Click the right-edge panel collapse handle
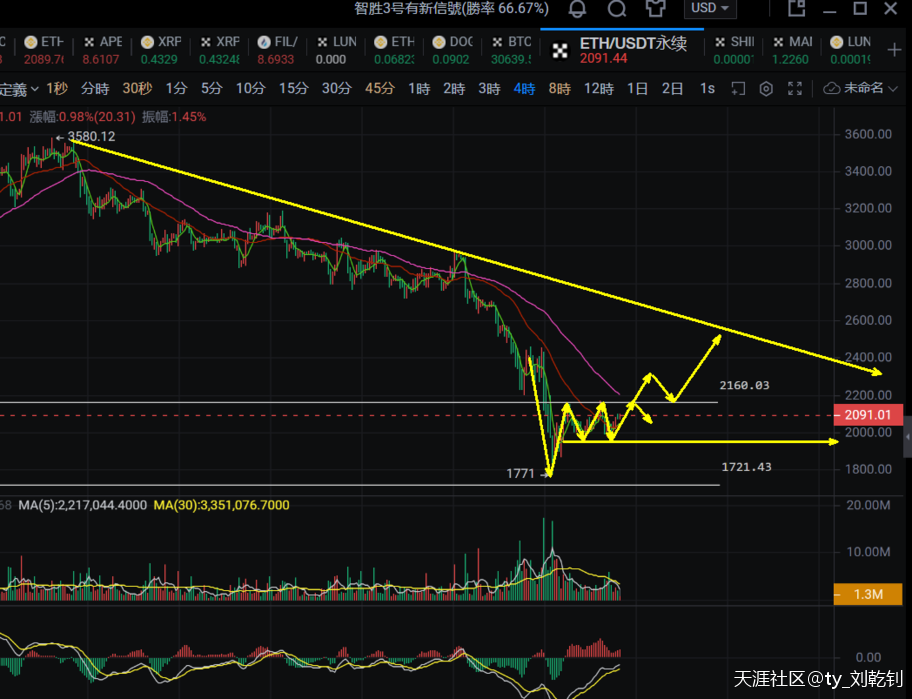This screenshot has height=699, width=912. click(x=907, y=438)
